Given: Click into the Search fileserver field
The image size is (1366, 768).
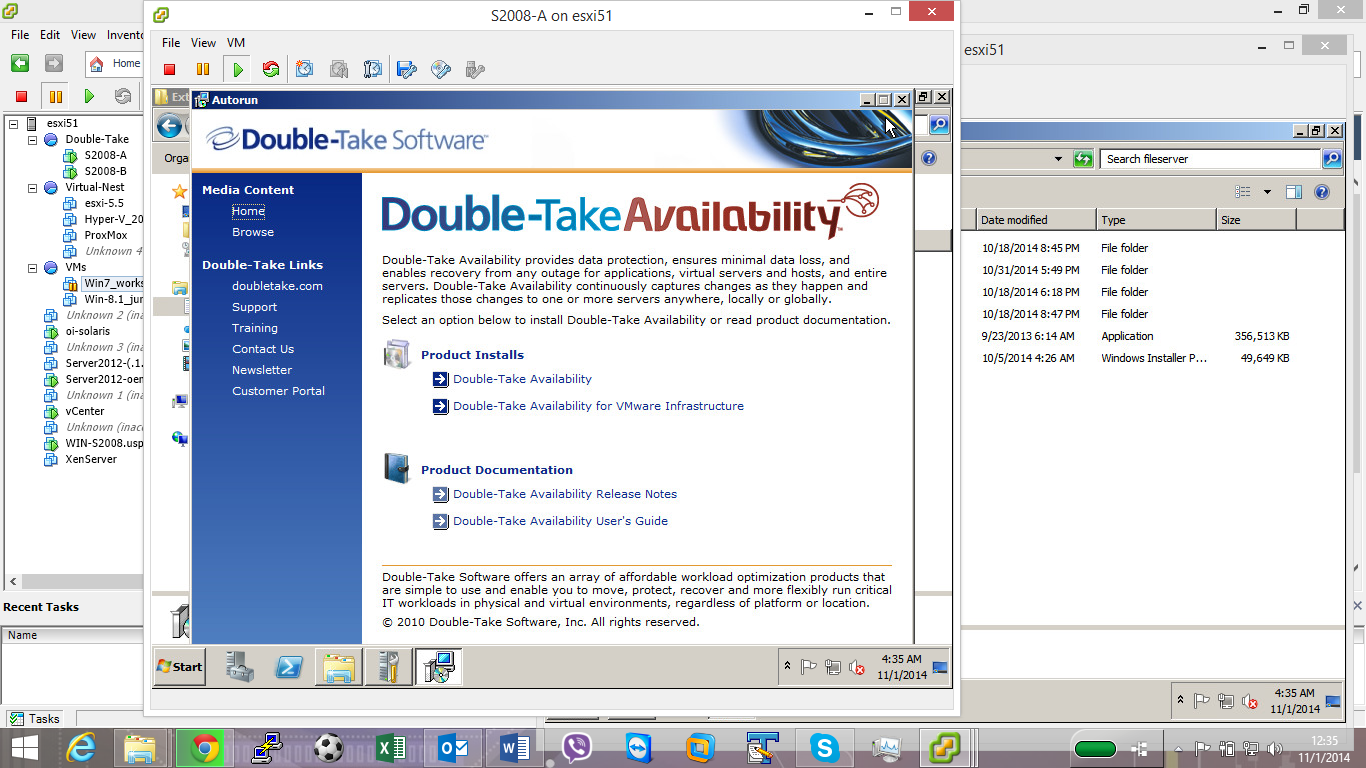Looking at the screenshot, I should (1210, 159).
